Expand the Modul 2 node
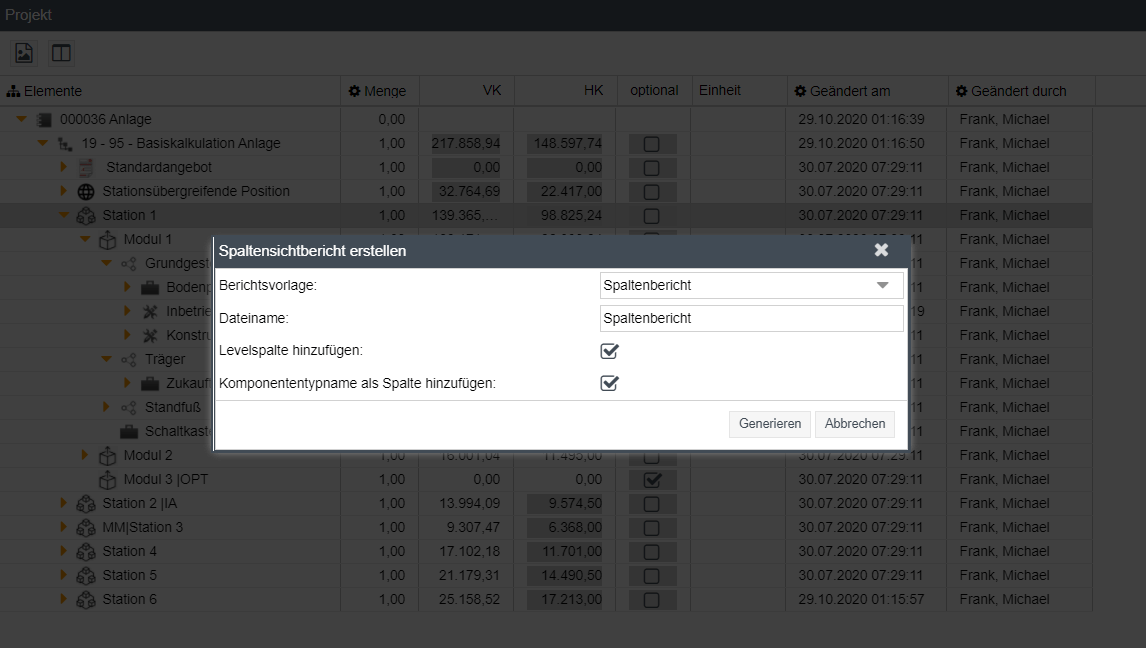This screenshot has width=1146, height=648. click(x=85, y=455)
